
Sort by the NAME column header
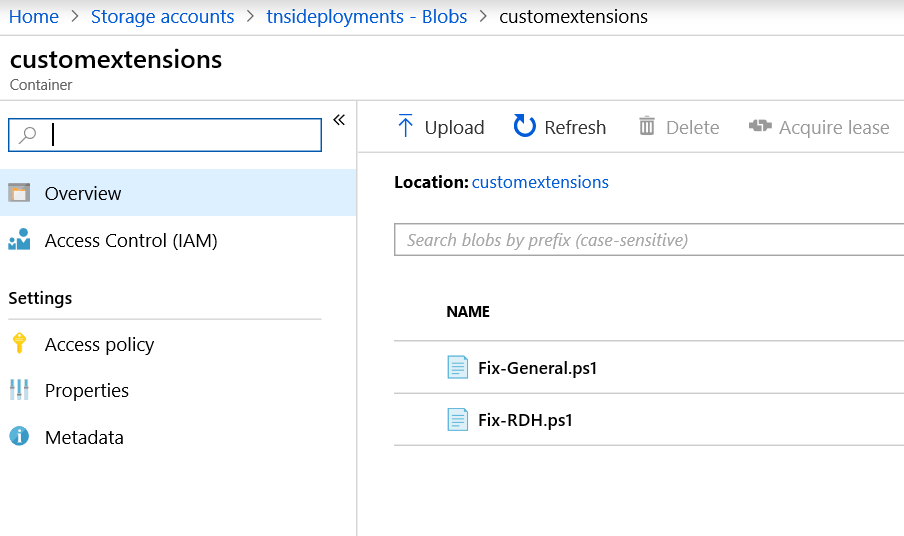pos(468,312)
